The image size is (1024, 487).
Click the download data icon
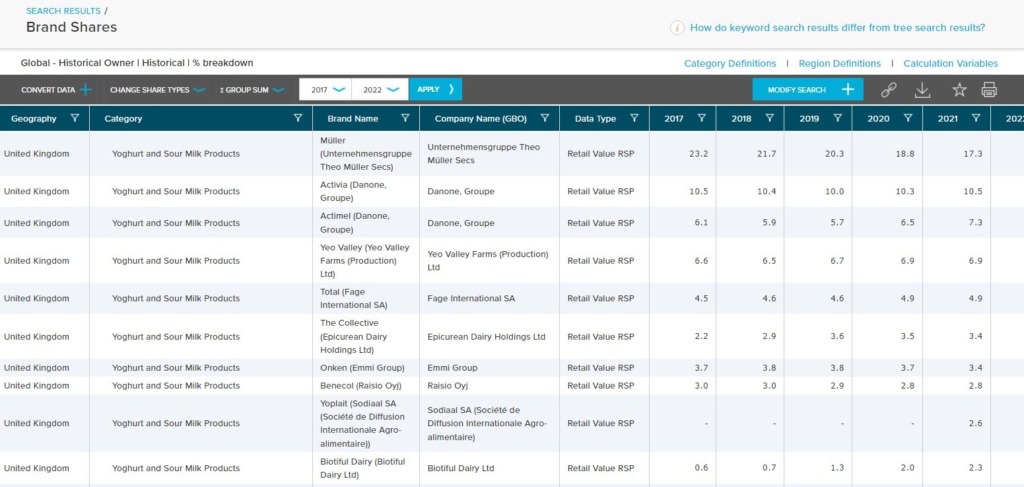point(923,90)
